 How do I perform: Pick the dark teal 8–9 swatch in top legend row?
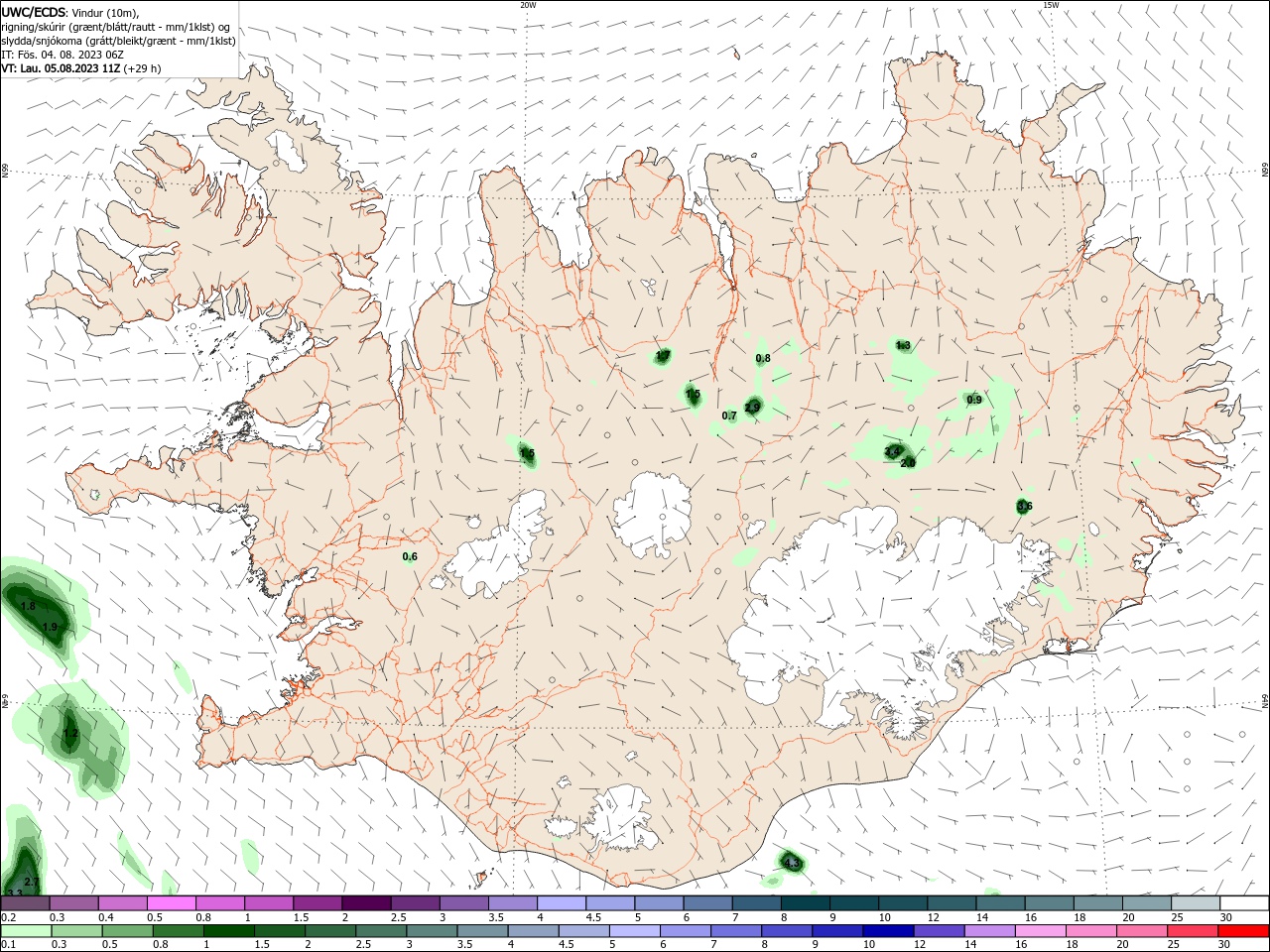click(x=806, y=903)
